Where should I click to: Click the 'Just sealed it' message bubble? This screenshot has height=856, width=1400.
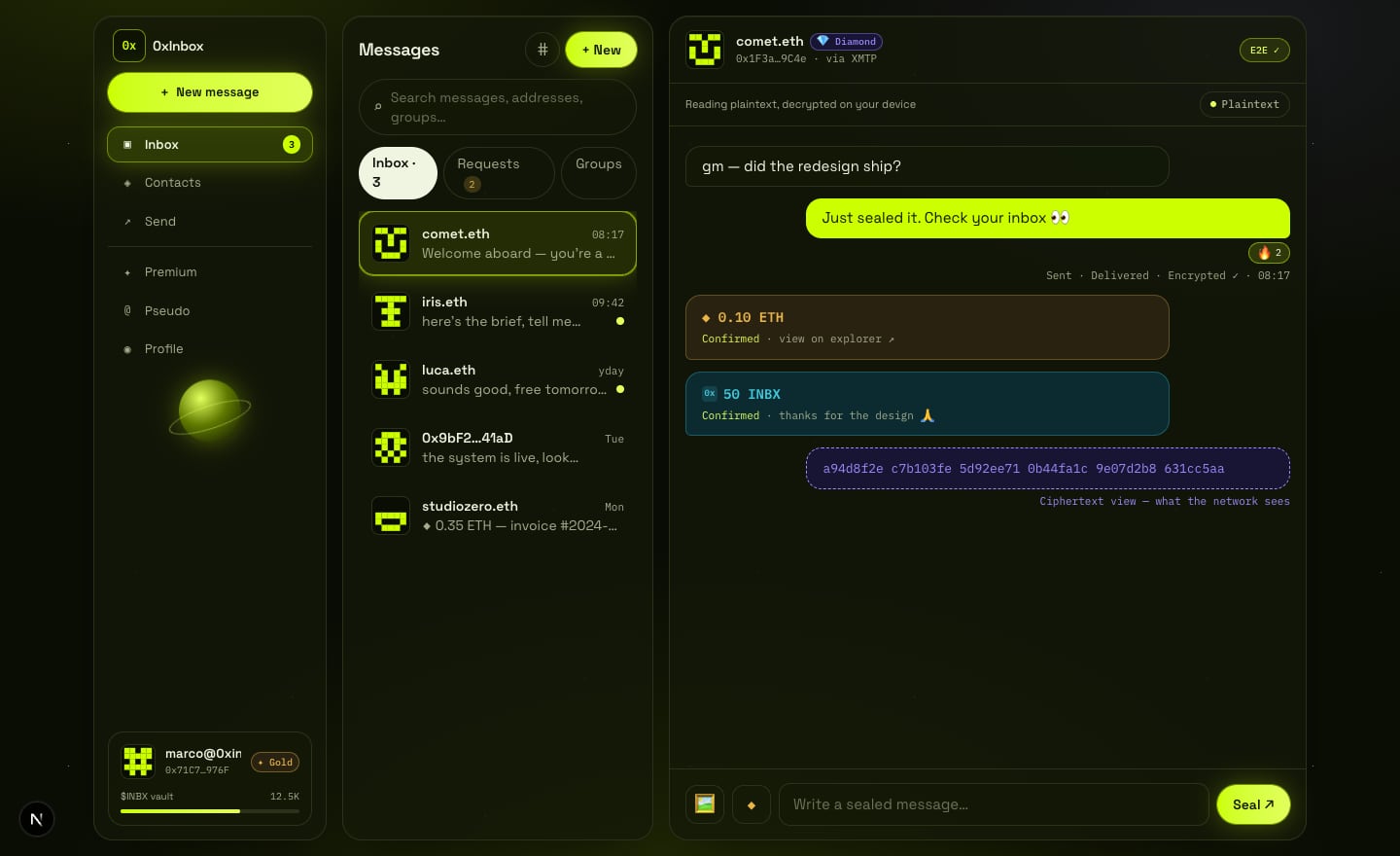[x=1048, y=218]
